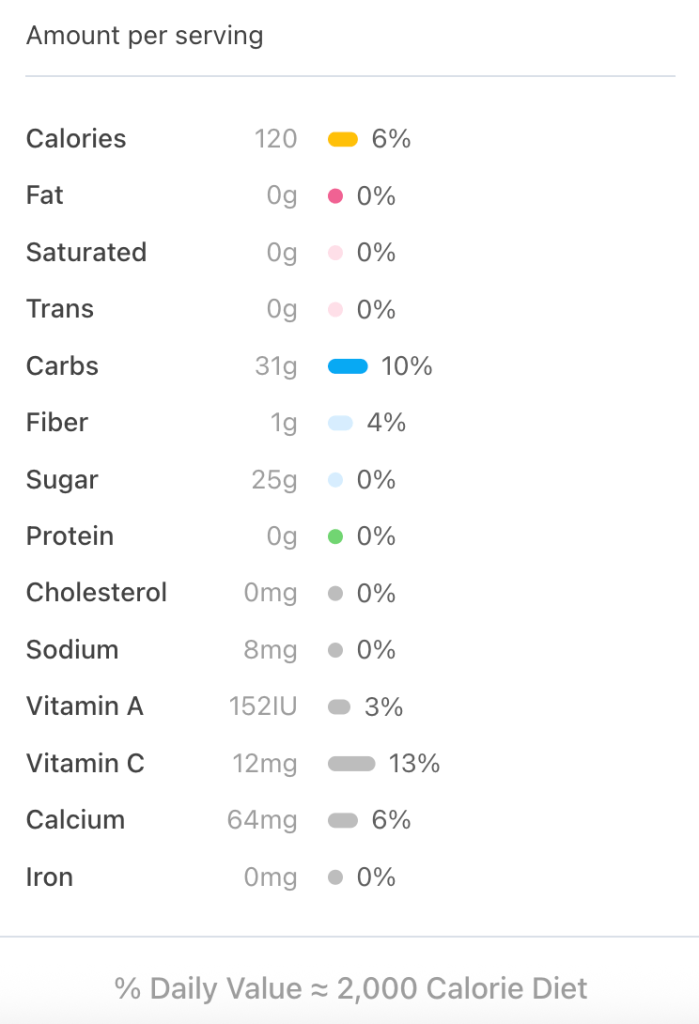Click the green Protein indicator dot
Screen dimensions: 699x1024
click(x=336, y=537)
